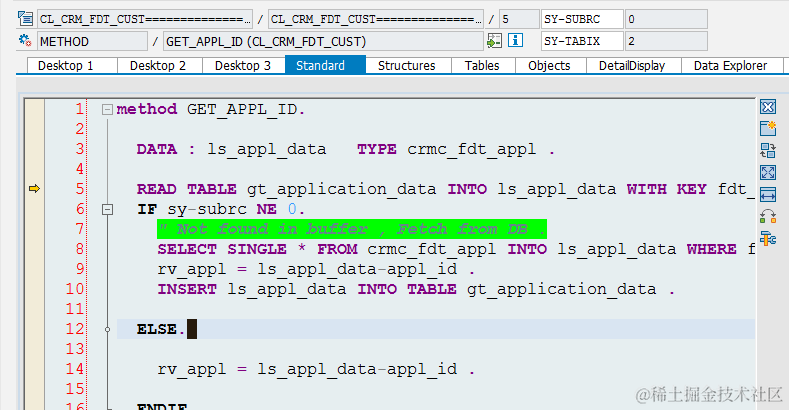Click line number 10 in the gutter

pyautogui.click(x=75, y=289)
